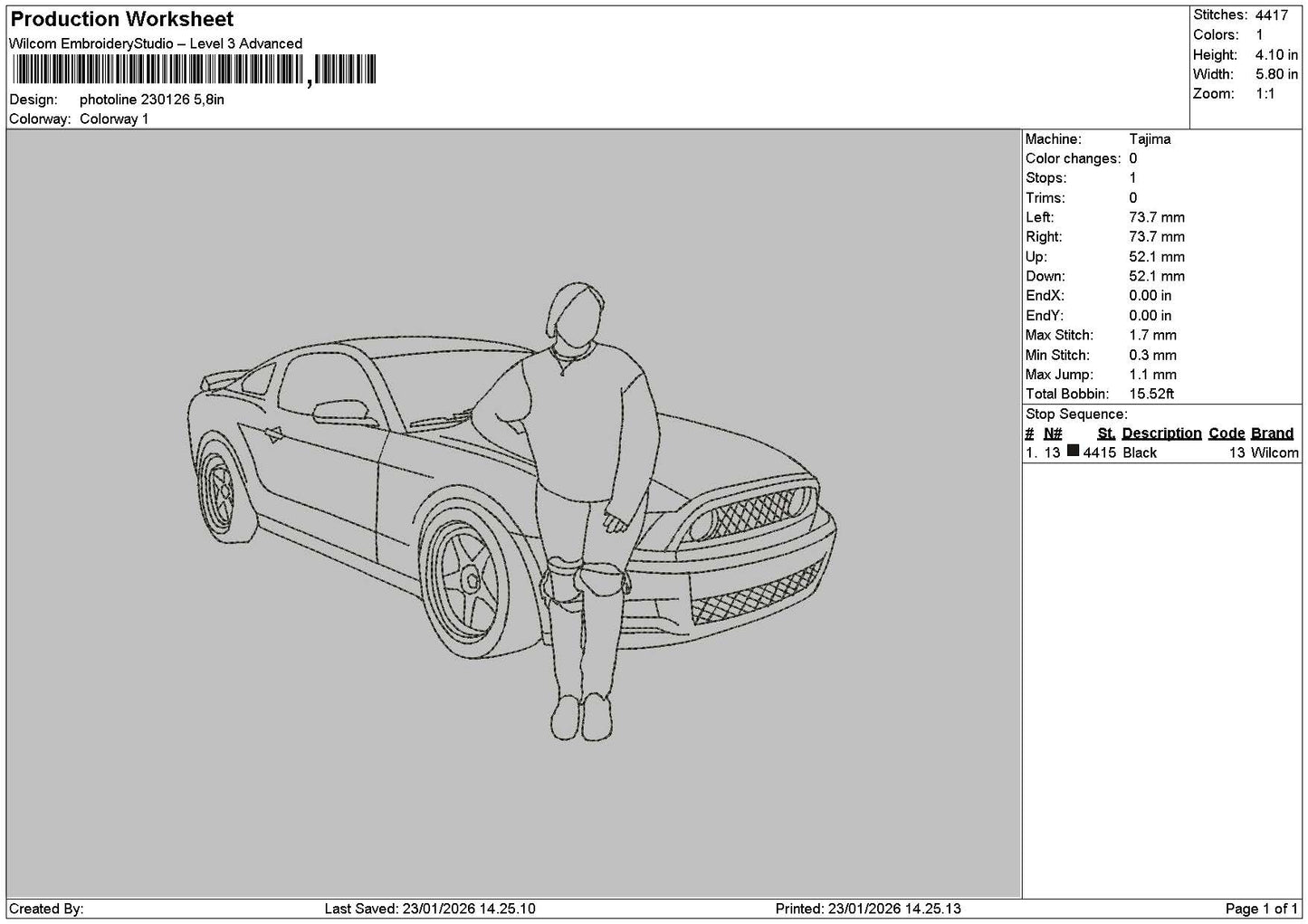Click the design name 'photoline 230126 5,8in'
This screenshot has height=924, width=1308.
tap(152, 100)
